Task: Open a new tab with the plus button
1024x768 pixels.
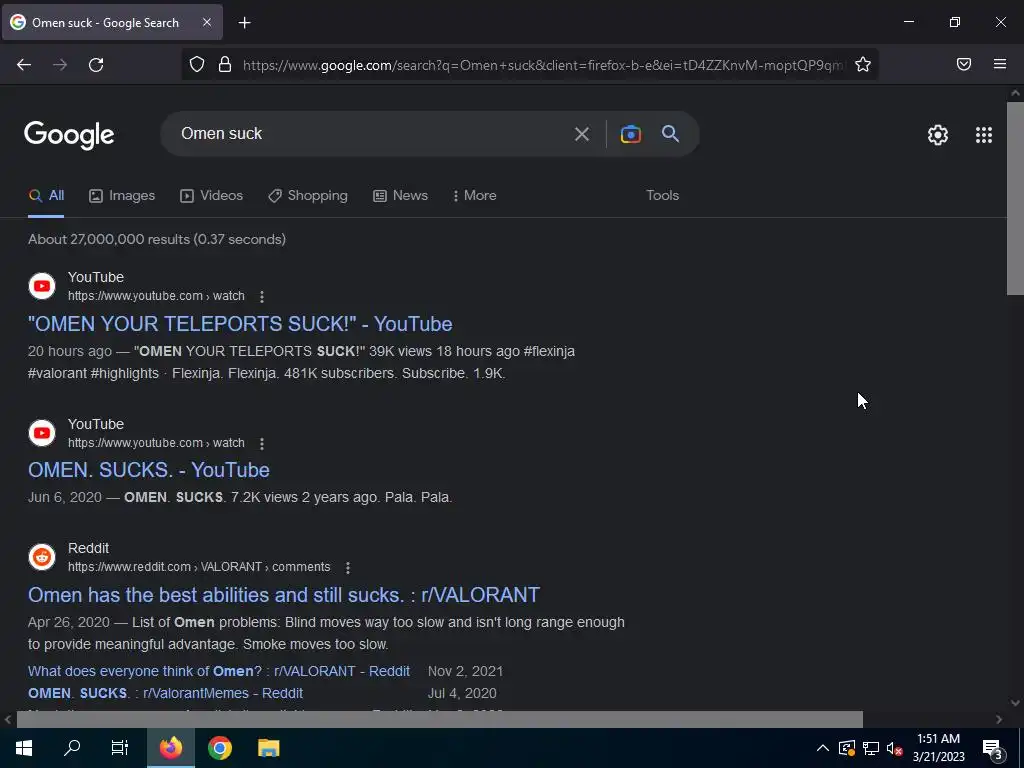Action: click(x=244, y=23)
